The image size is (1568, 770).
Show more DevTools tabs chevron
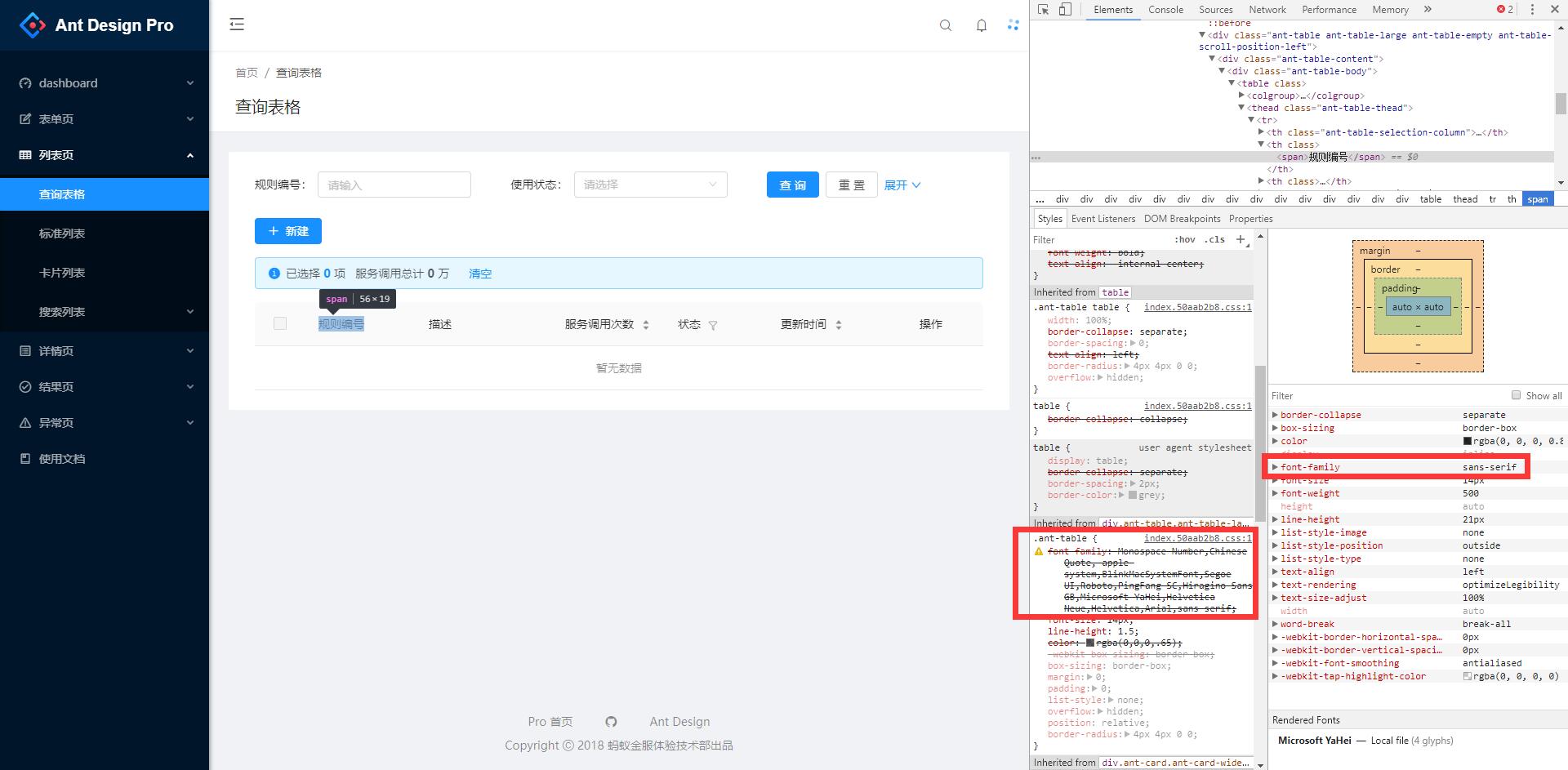click(1428, 10)
